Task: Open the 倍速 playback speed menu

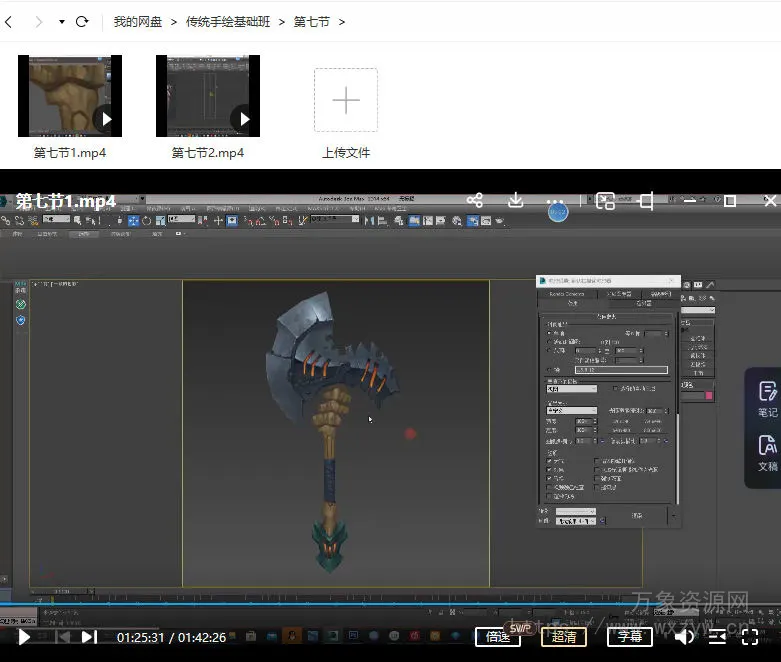Action: click(497, 636)
